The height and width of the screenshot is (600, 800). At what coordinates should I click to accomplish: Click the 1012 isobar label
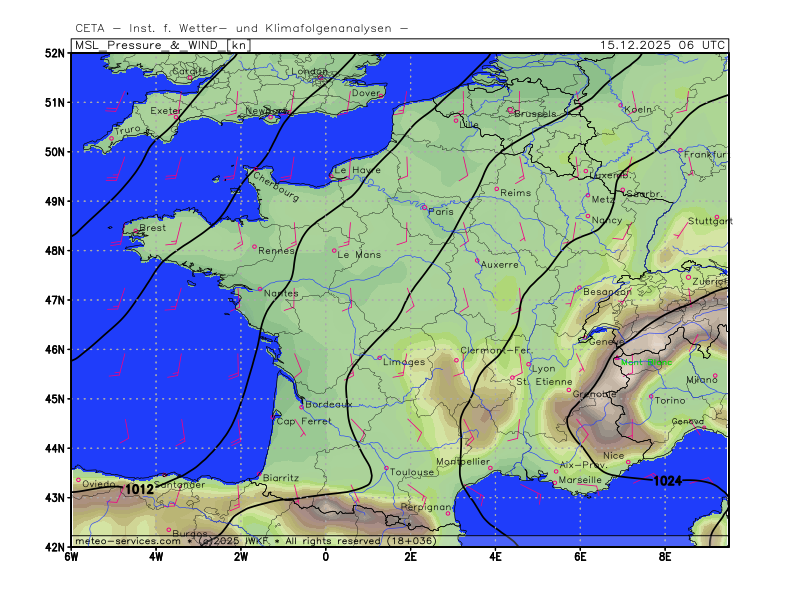[139, 489]
